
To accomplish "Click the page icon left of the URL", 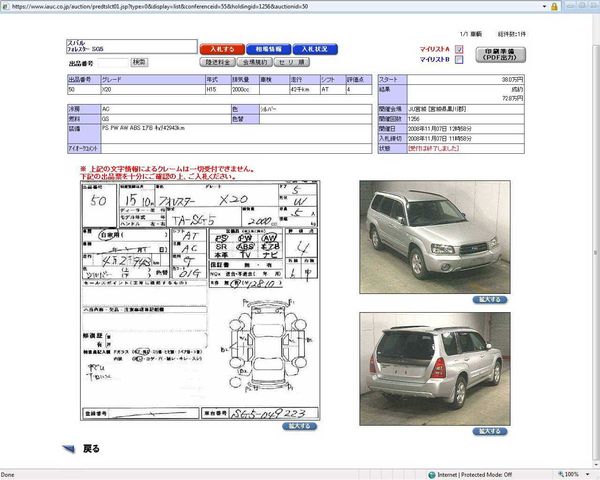I will (5, 7).
